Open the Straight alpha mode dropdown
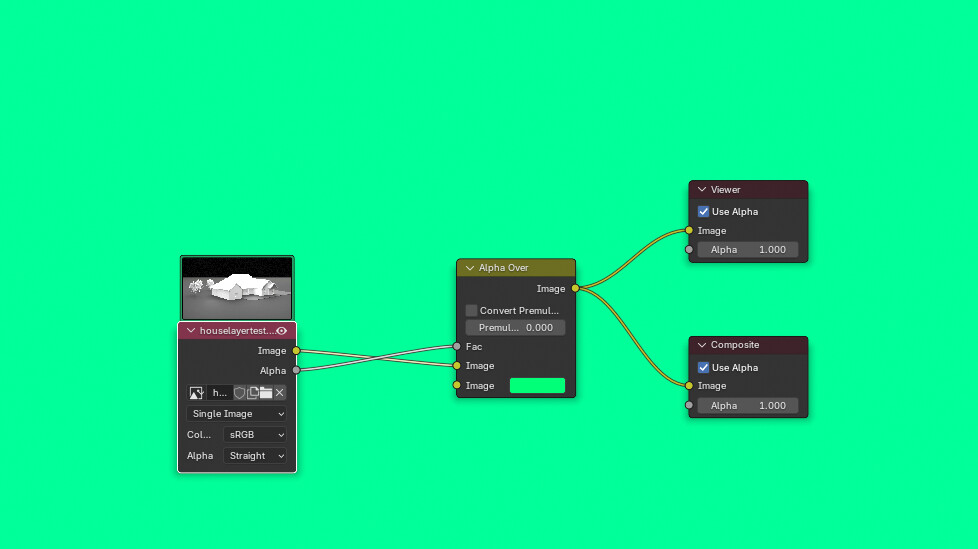978x549 pixels. pos(255,456)
